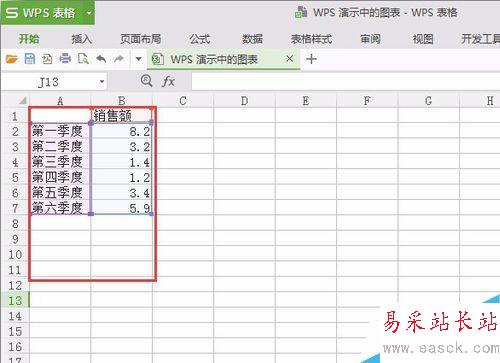Image resolution: width=500 pixels, height=363 pixels.
Task: Select the 第六季度 cell
Action: 60,208
